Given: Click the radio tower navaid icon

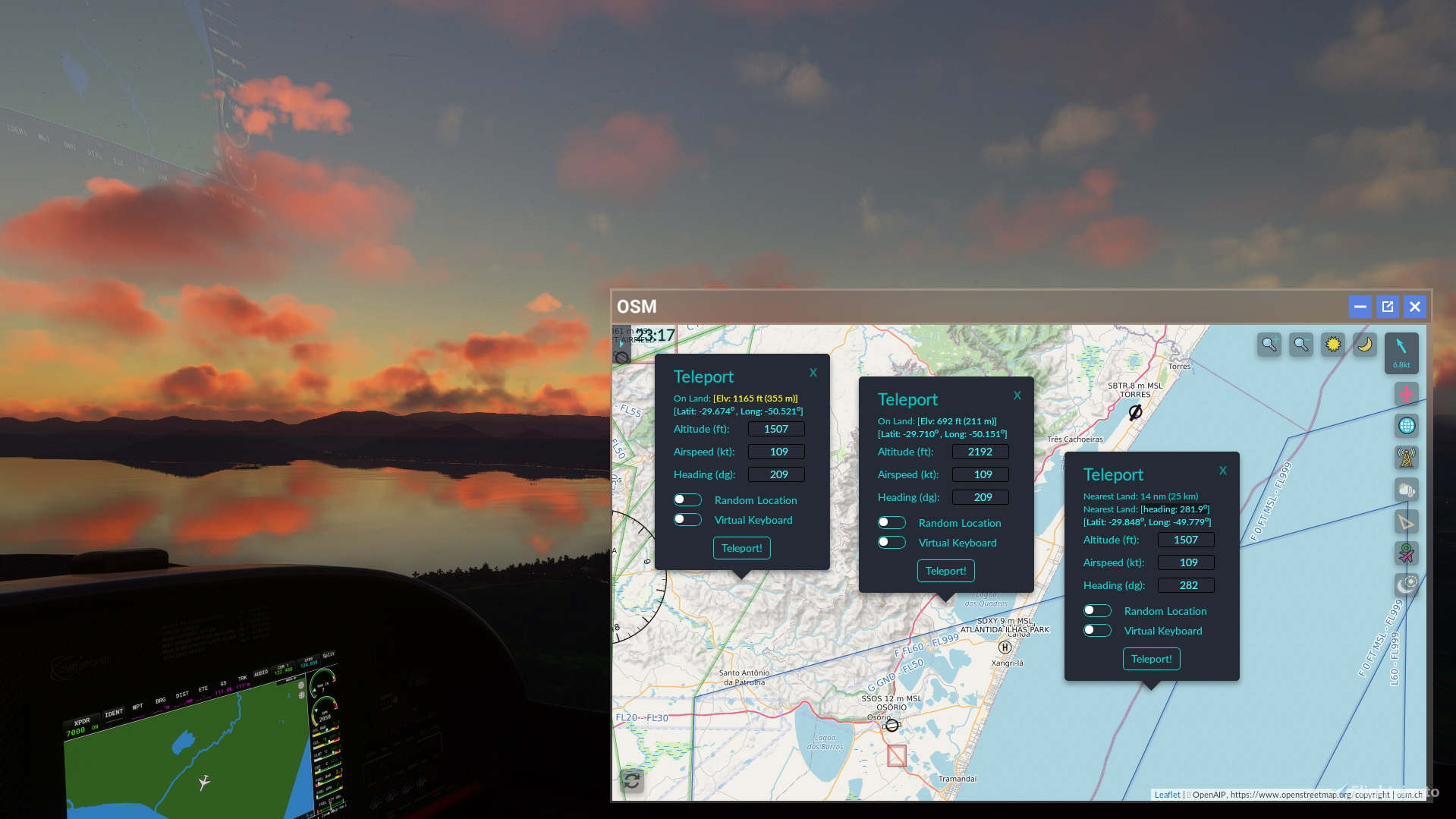Looking at the screenshot, I should (1407, 456).
